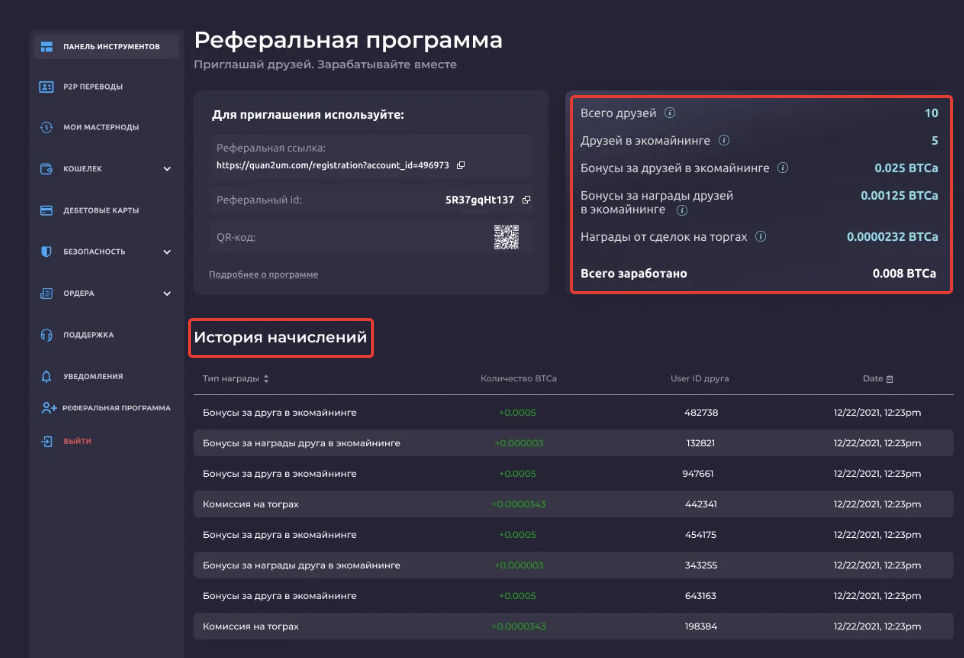This screenshot has height=658, width=964.
Task: Select row with User ID 643163
Action: tap(573, 596)
